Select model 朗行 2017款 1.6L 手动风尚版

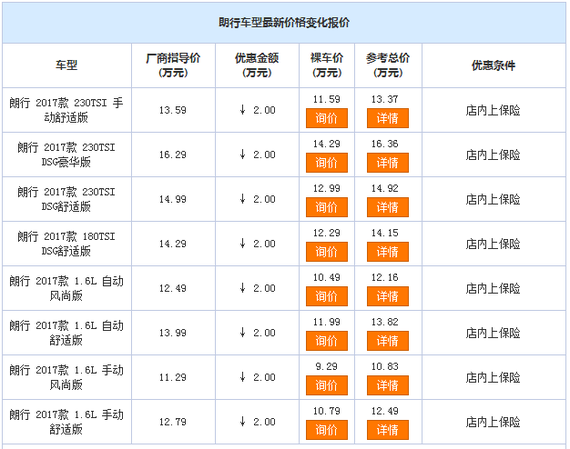66,377
